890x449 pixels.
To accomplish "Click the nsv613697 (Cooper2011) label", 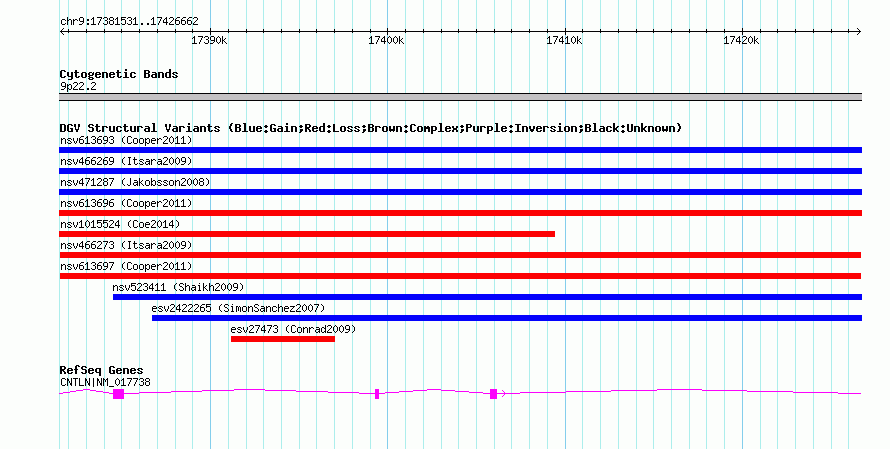I will pos(126,266).
